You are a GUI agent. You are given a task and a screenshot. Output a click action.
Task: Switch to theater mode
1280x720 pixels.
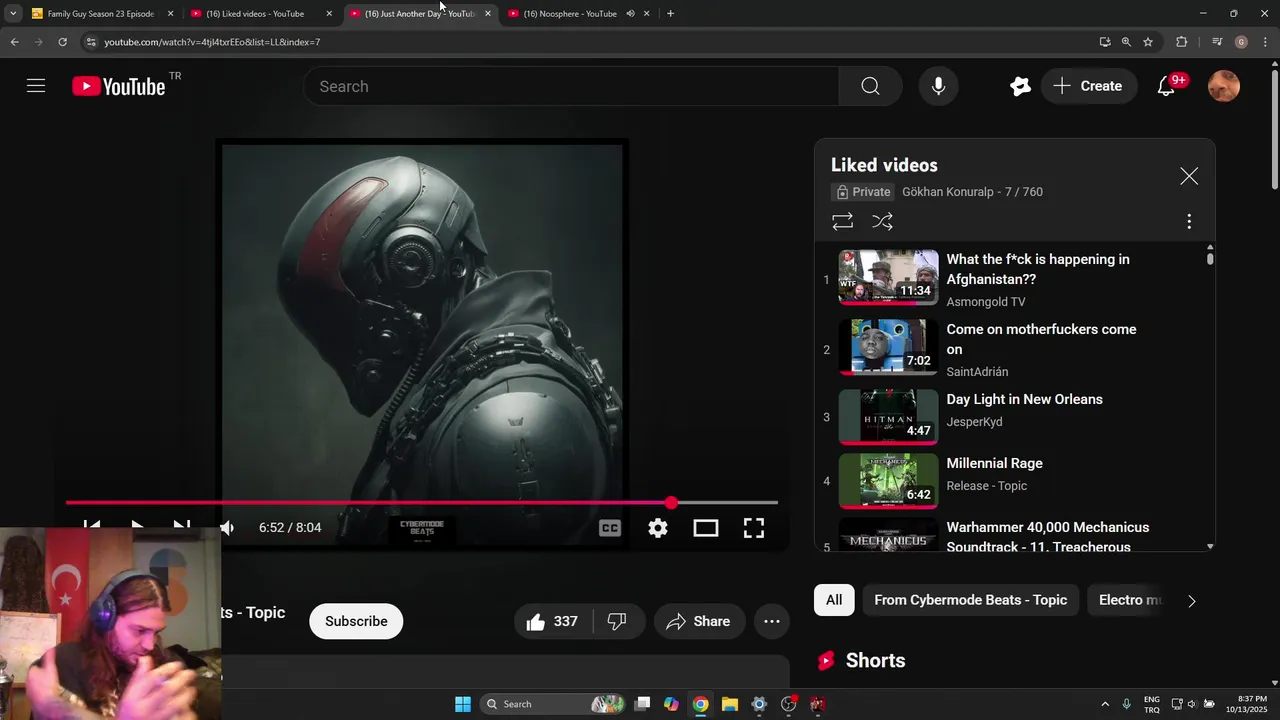tap(706, 528)
